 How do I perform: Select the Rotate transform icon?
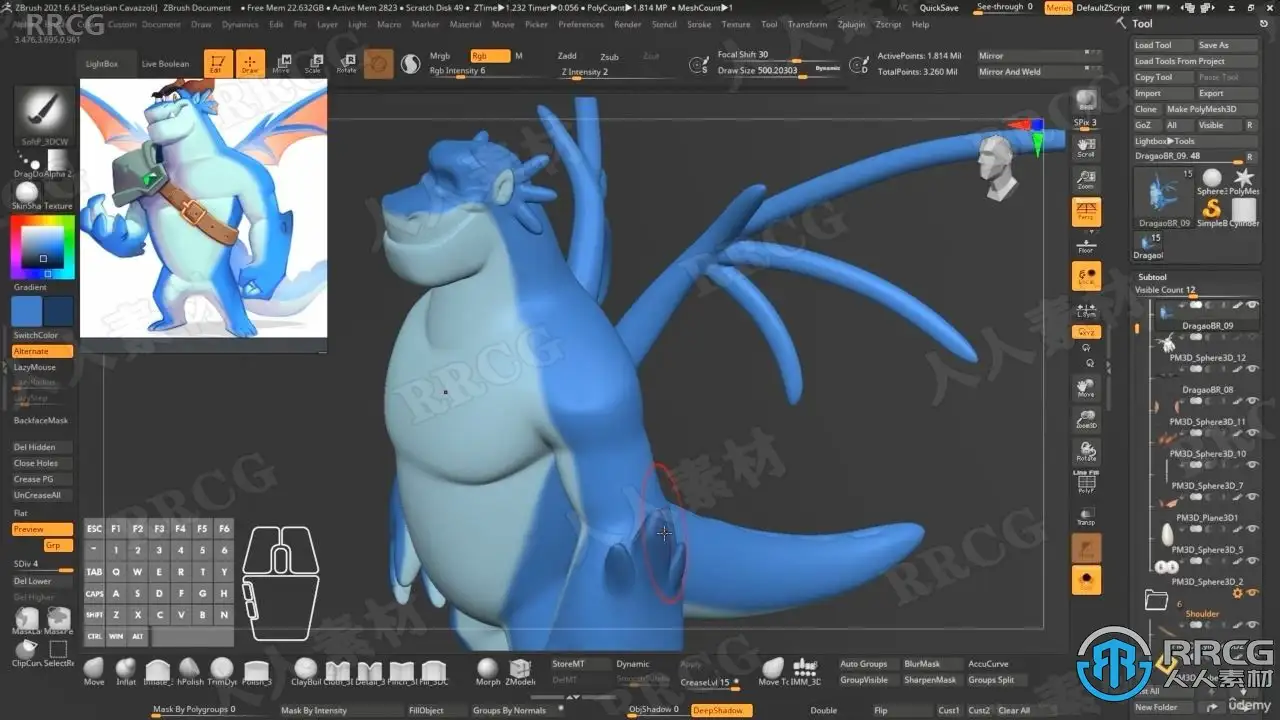click(x=346, y=63)
